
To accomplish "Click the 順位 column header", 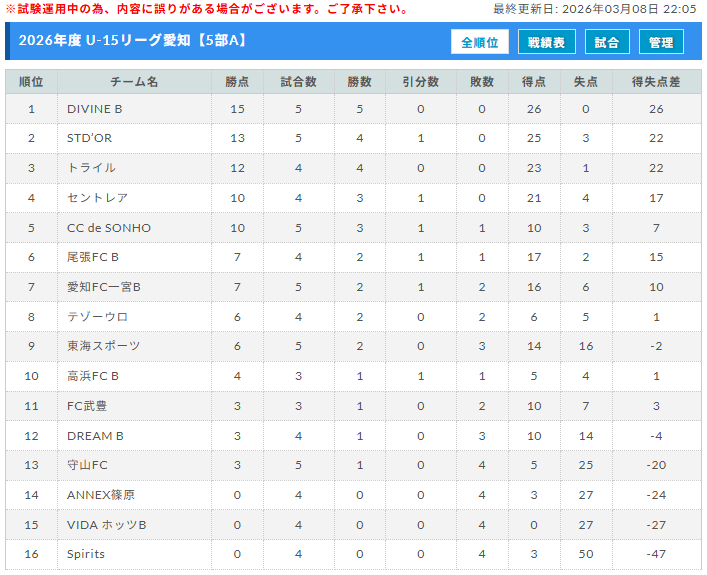I will point(31,82).
